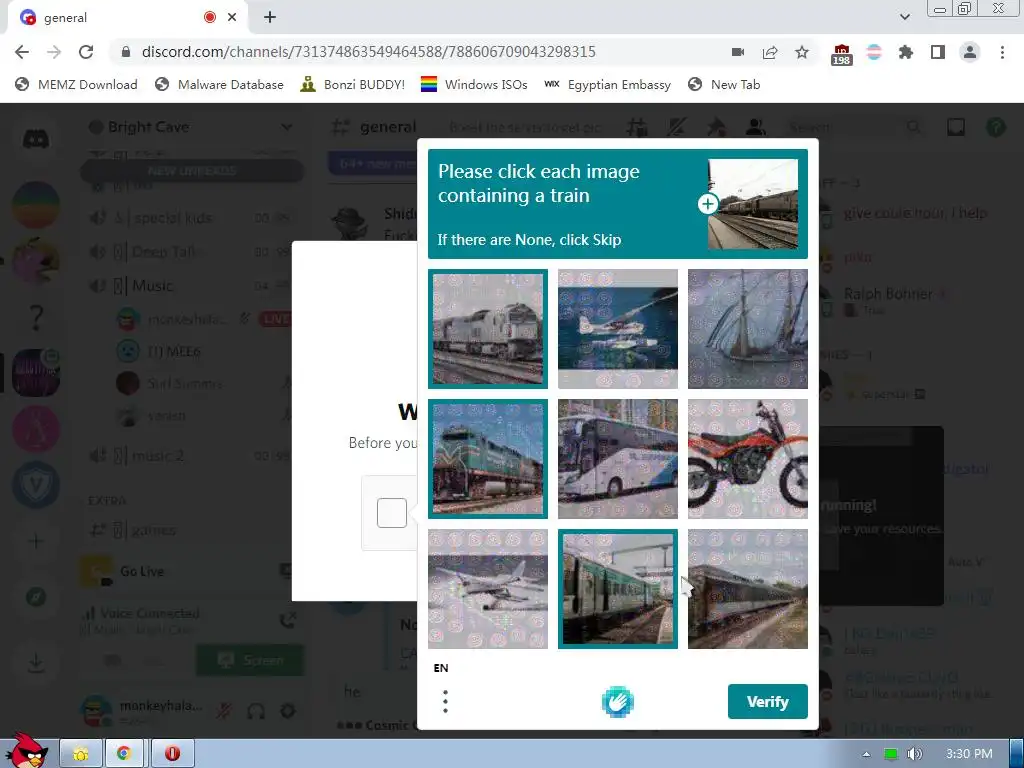Image resolution: width=1024 pixels, height=768 pixels.
Task: Collapse the EXTRA channel category
Action: coord(107,500)
